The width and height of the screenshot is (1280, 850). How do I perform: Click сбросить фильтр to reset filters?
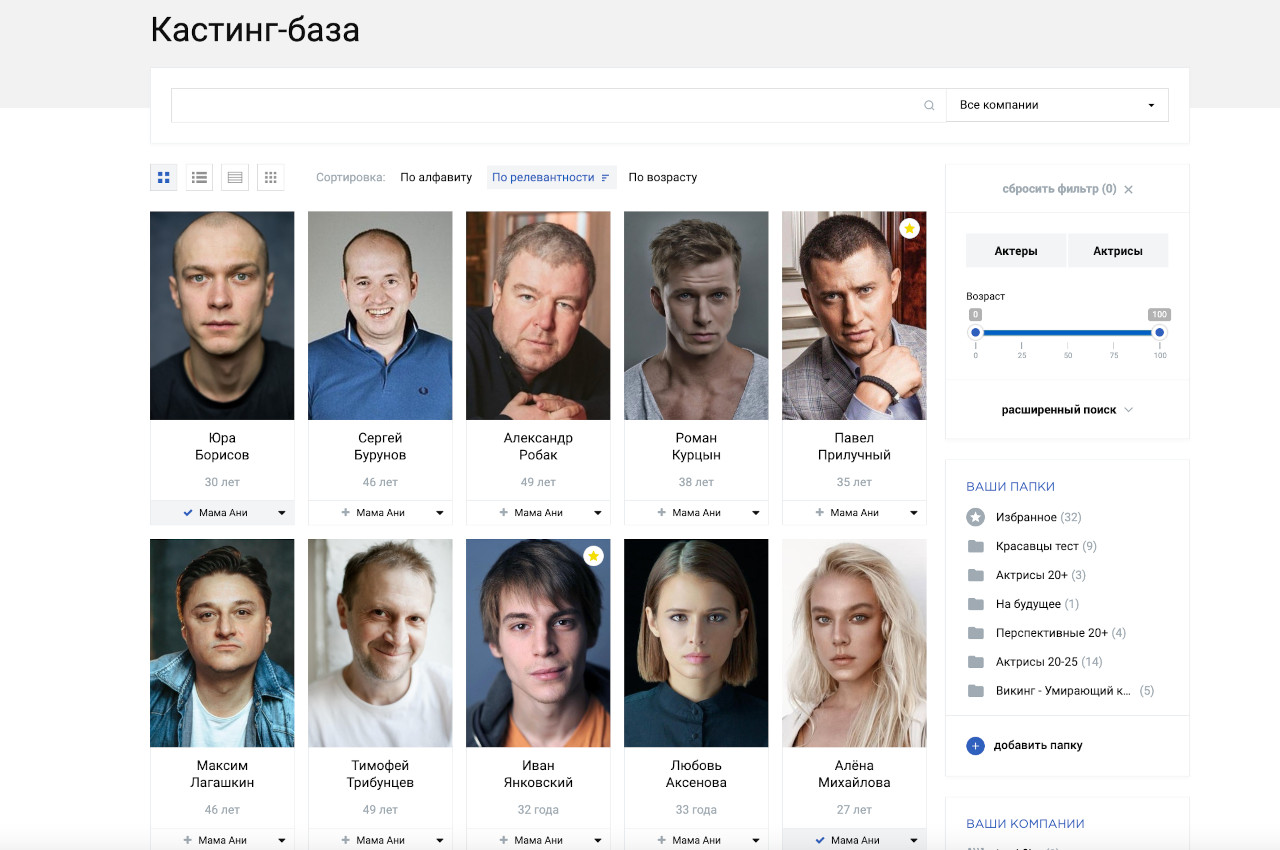[1066, 189]
